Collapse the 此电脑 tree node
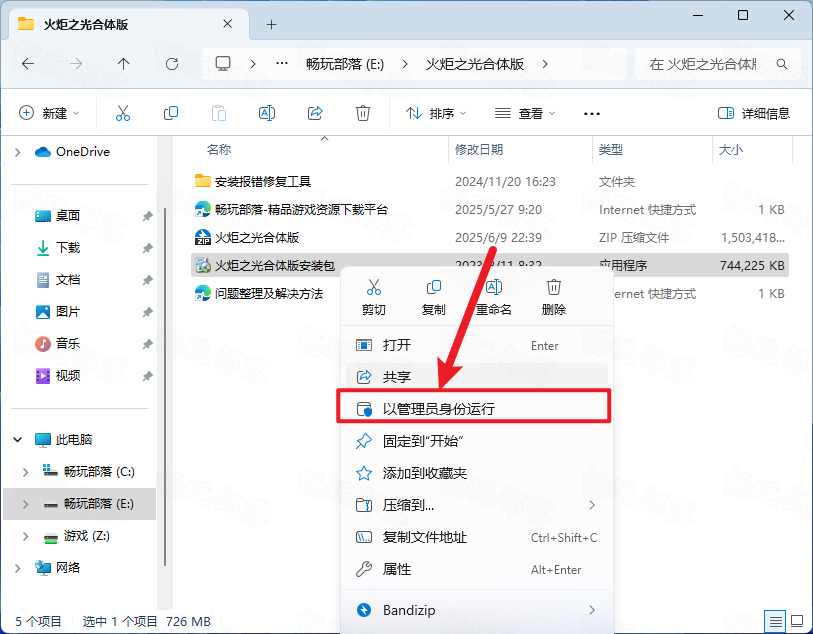 point(18,440)
